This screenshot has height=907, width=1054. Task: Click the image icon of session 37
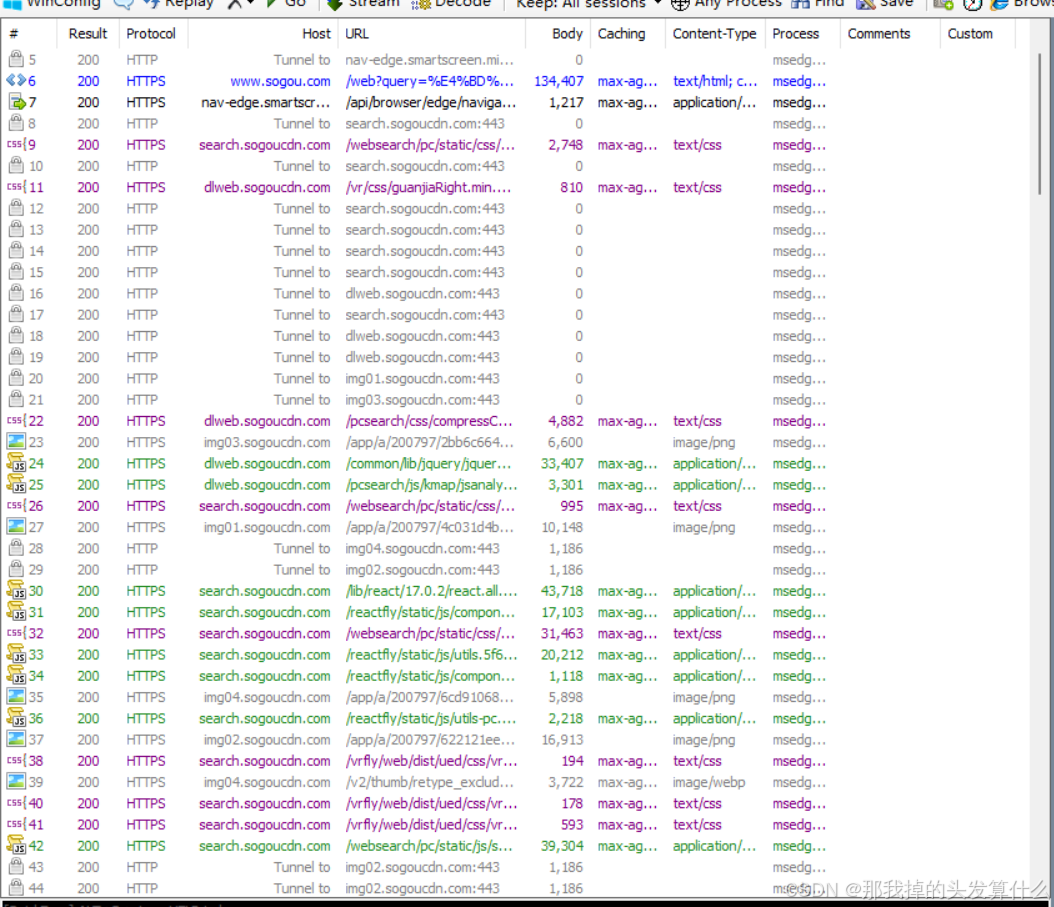pos(16,739)
